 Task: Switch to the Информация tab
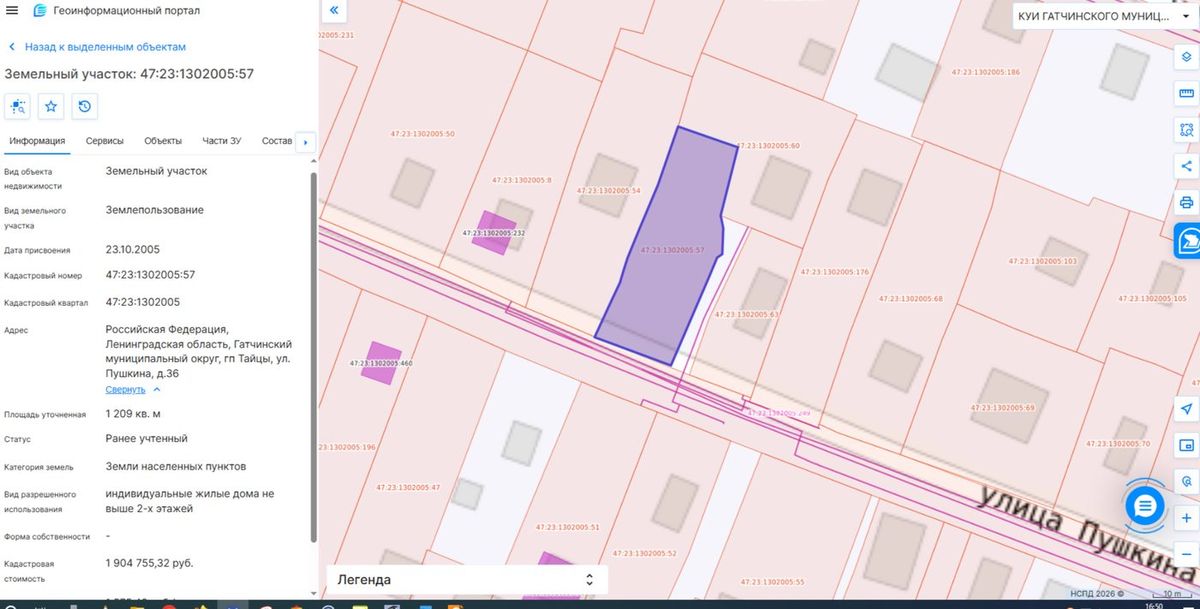[37, 141]
